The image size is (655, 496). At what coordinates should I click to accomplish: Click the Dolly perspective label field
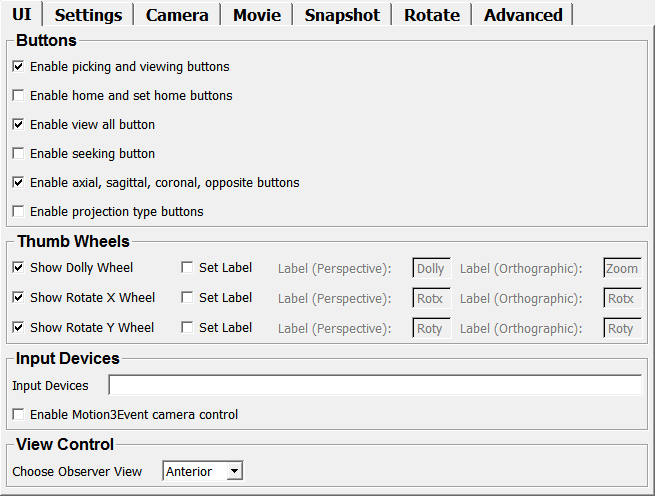coord(431,268)
